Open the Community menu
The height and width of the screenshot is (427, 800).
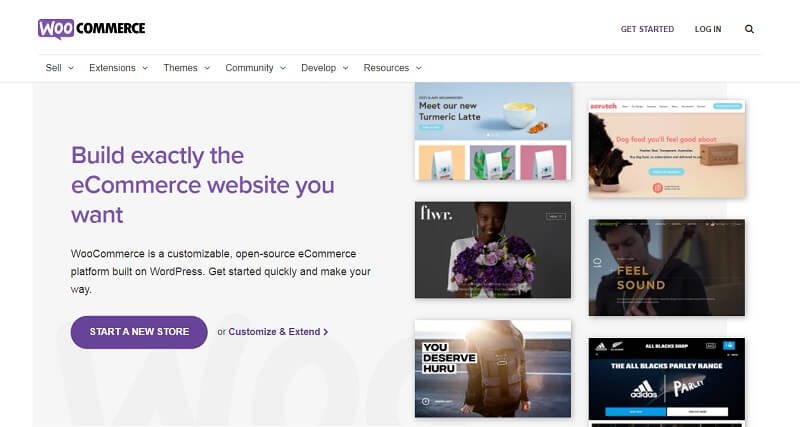(249, 68)
